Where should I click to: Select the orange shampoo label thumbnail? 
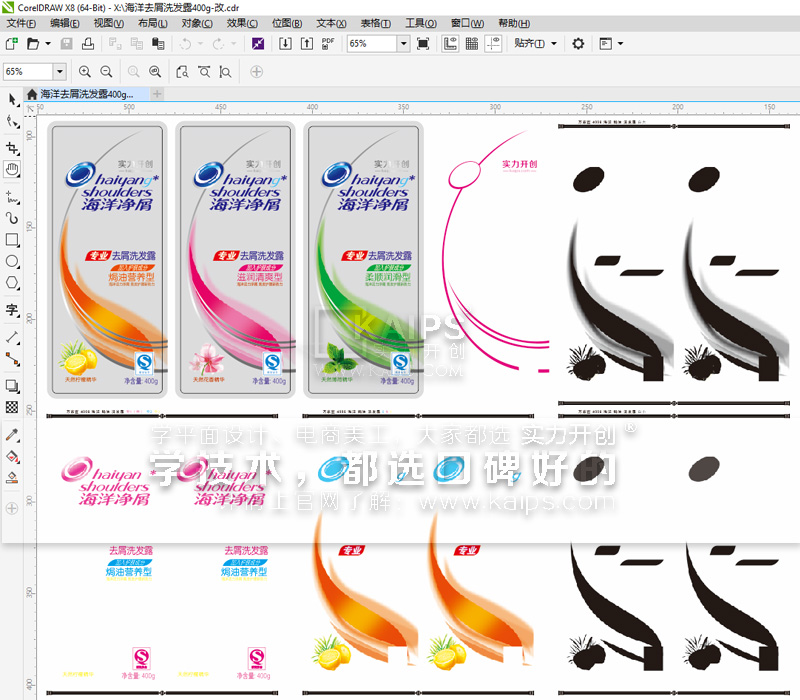(108, 260)
